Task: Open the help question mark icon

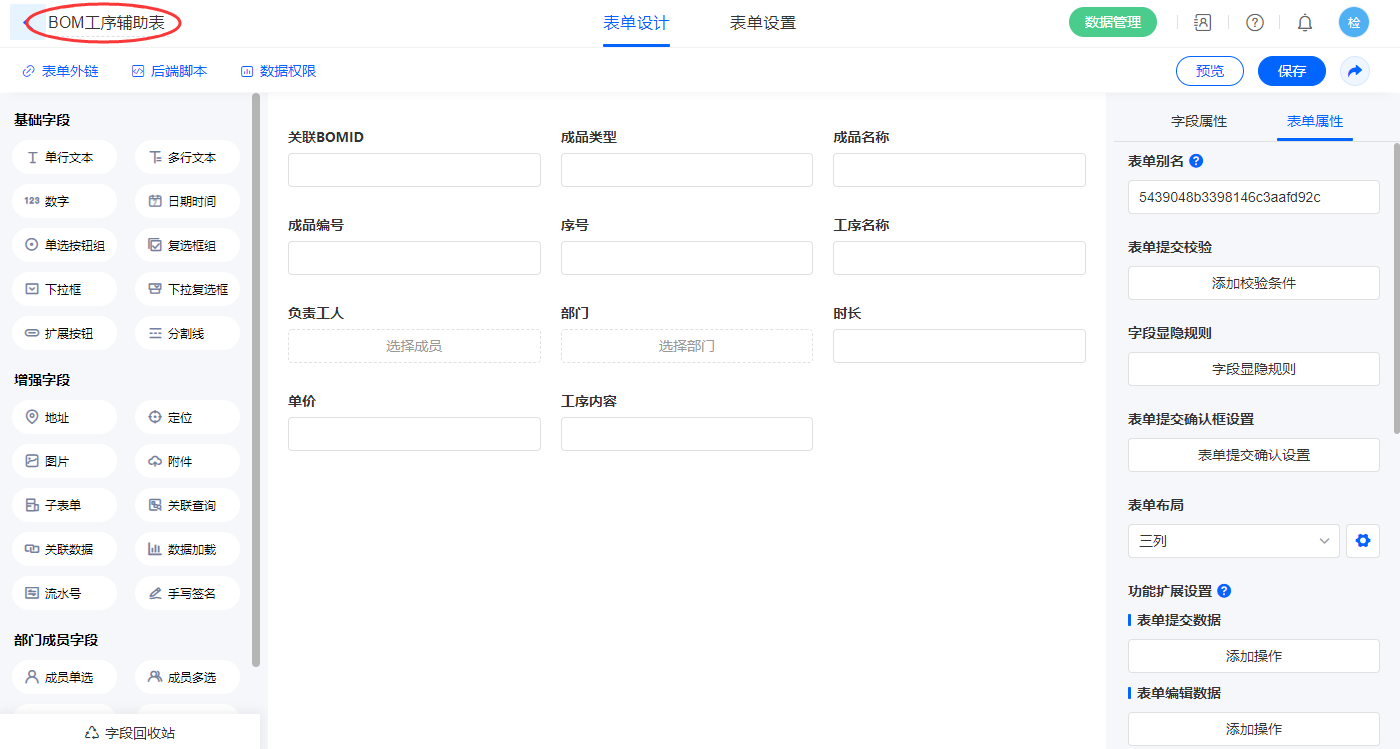Action: click(1254, 22)
